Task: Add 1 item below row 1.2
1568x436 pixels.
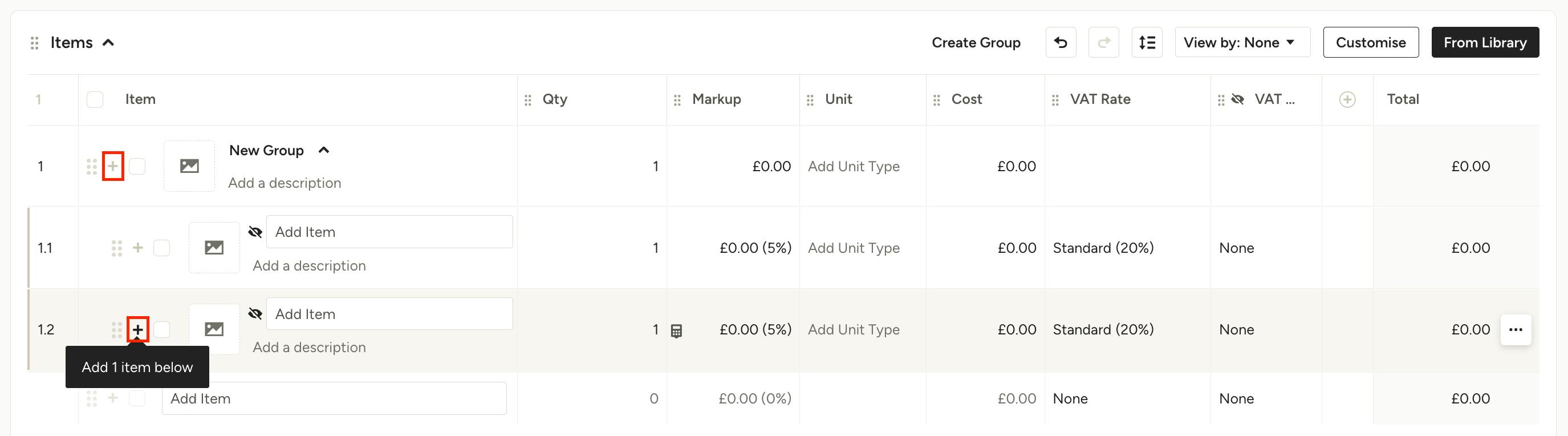Action: [138, 330]
